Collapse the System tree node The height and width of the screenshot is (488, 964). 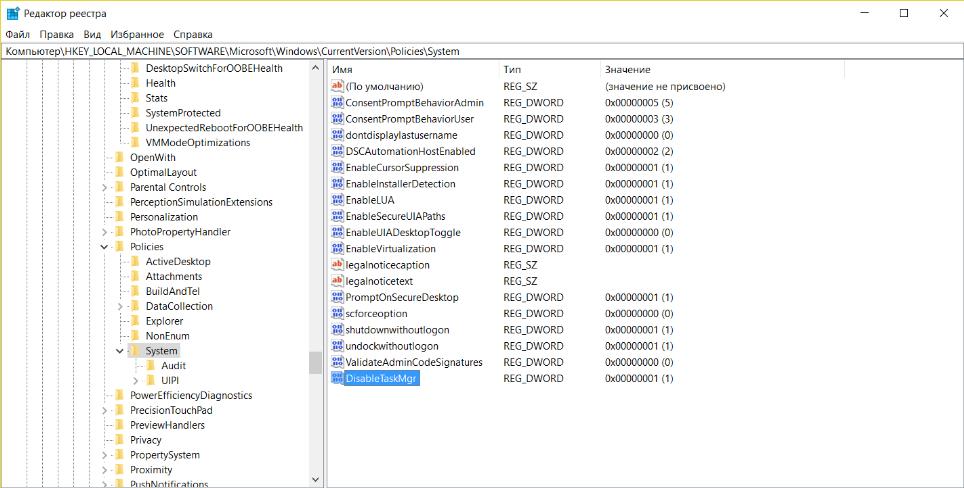pos(119,350)
